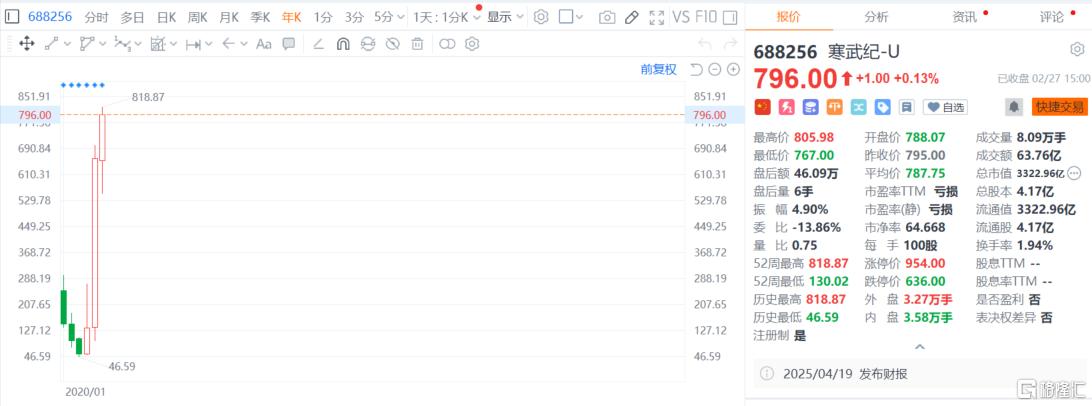The image size is (1092, 406).
Task: Expand range measure tool options
Action: click(208, 45)
